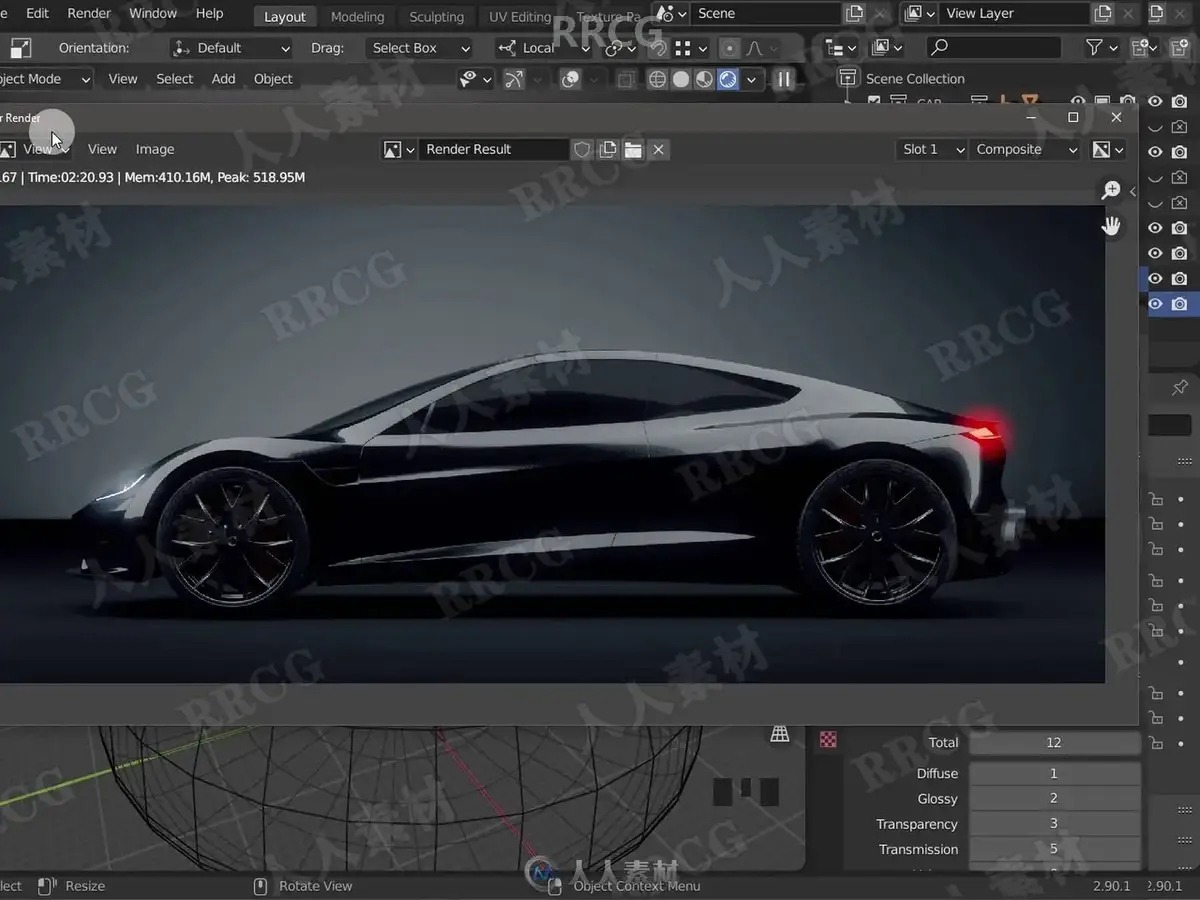Switch viewport to solid shading
This screenshot has height=900, width=1200.
[x=681, y=79]
